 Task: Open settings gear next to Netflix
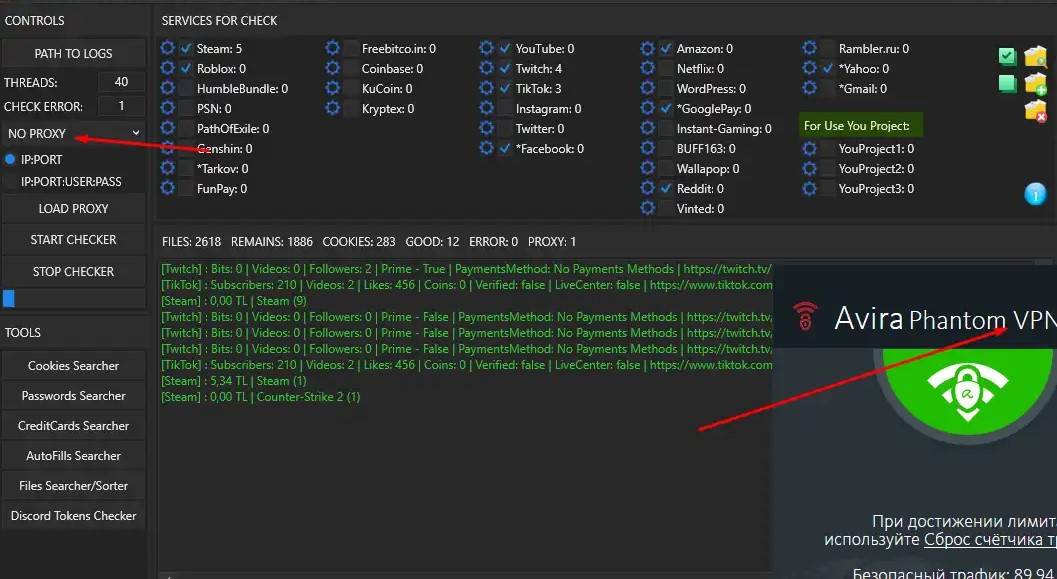[648, 69]
